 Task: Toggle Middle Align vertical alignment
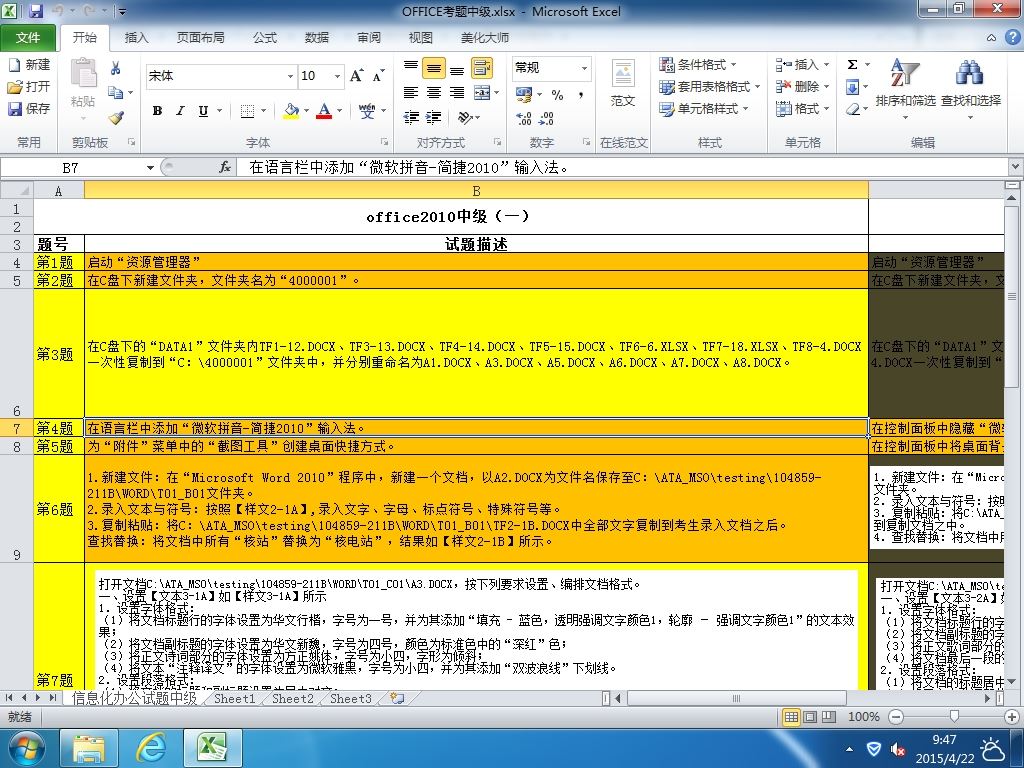[434, 67]
